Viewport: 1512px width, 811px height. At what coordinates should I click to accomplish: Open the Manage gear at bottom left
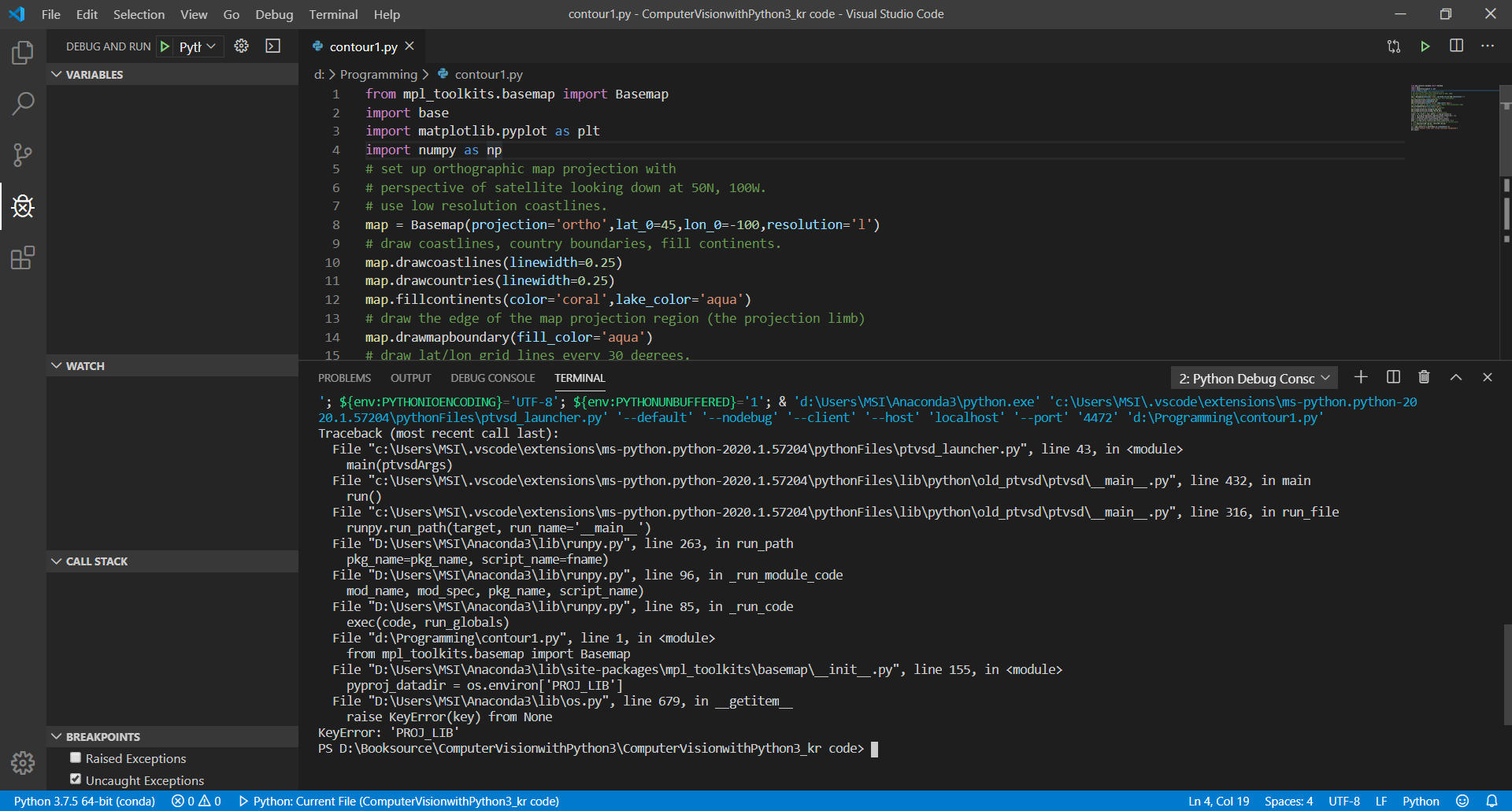23,762
